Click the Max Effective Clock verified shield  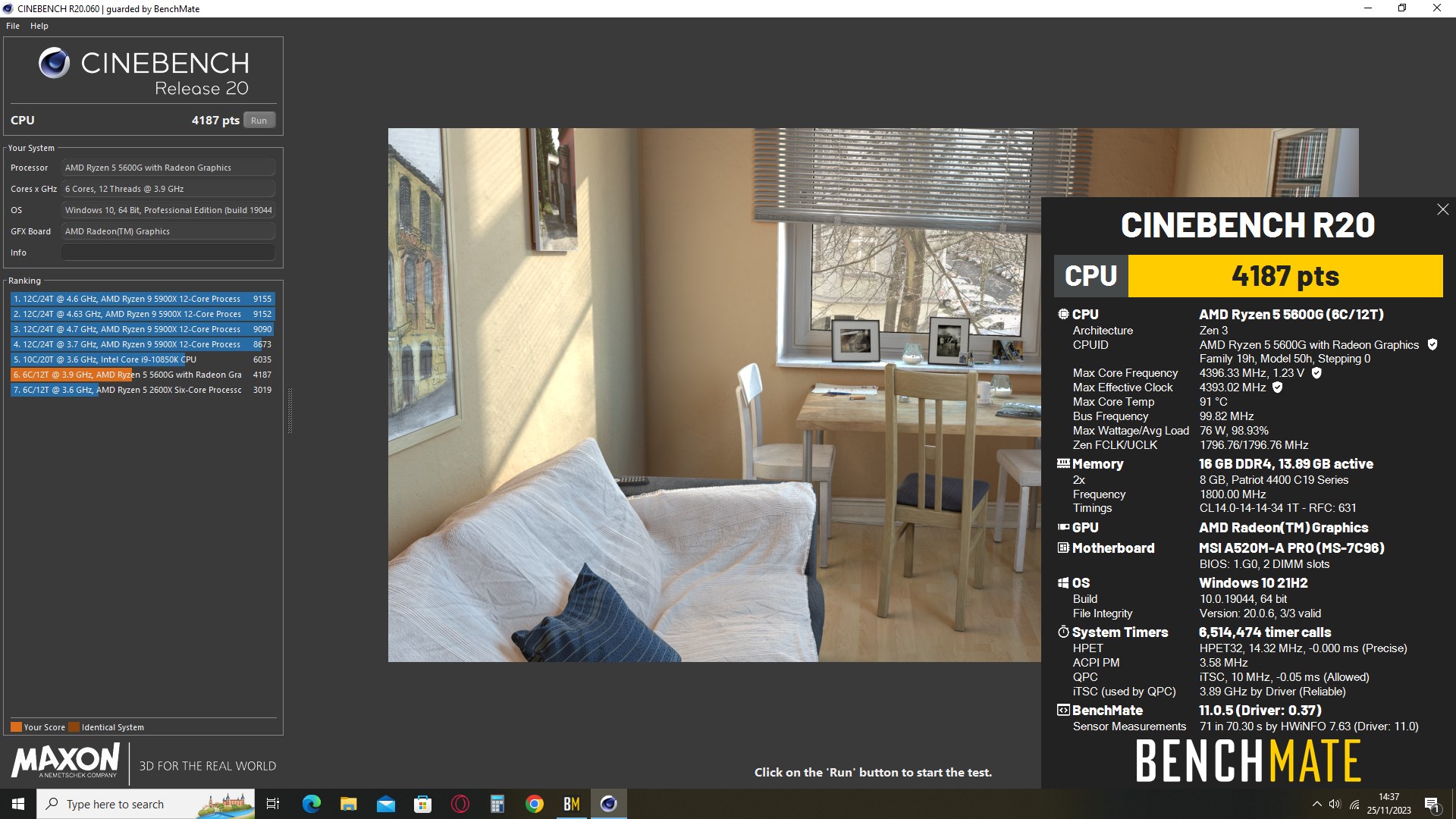[x=1277, y=388]
